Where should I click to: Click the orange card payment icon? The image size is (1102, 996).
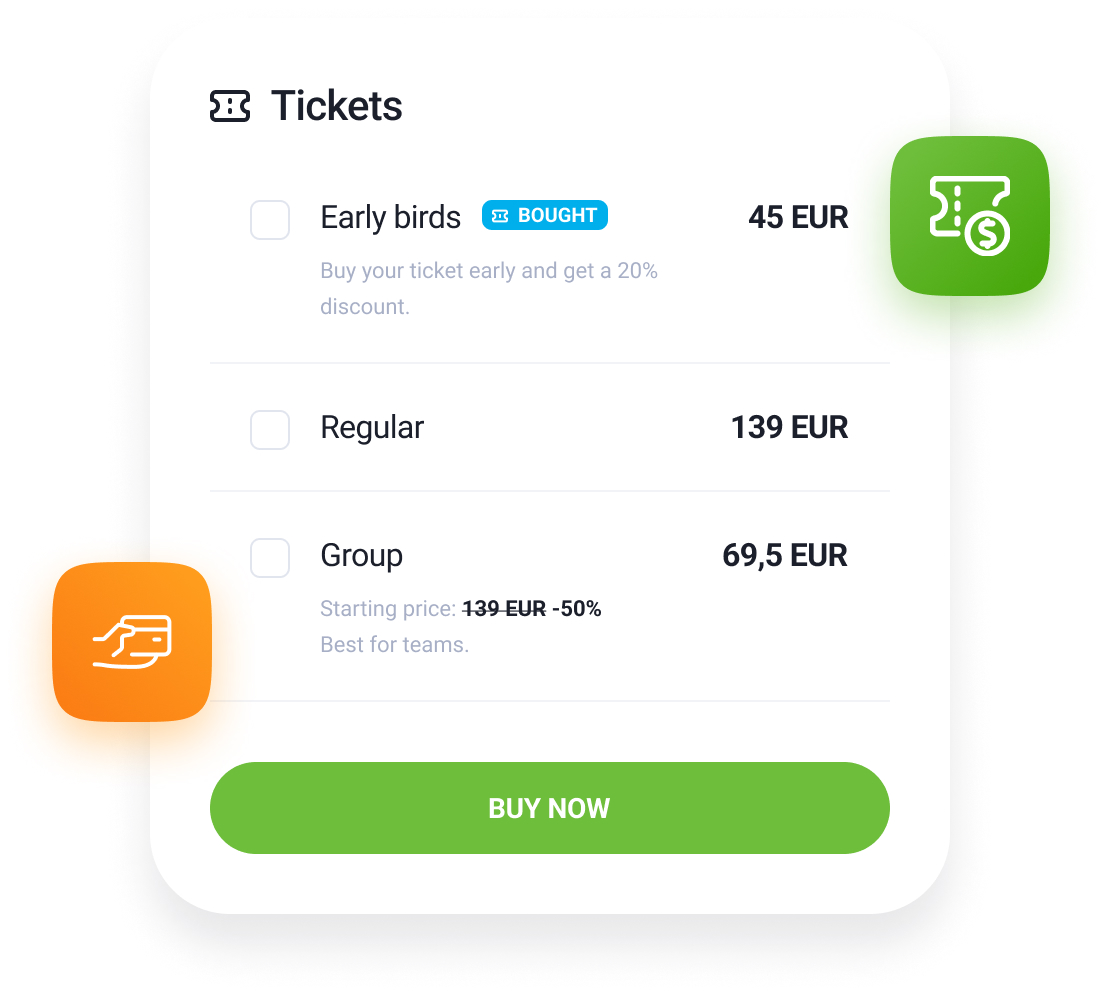132,642
